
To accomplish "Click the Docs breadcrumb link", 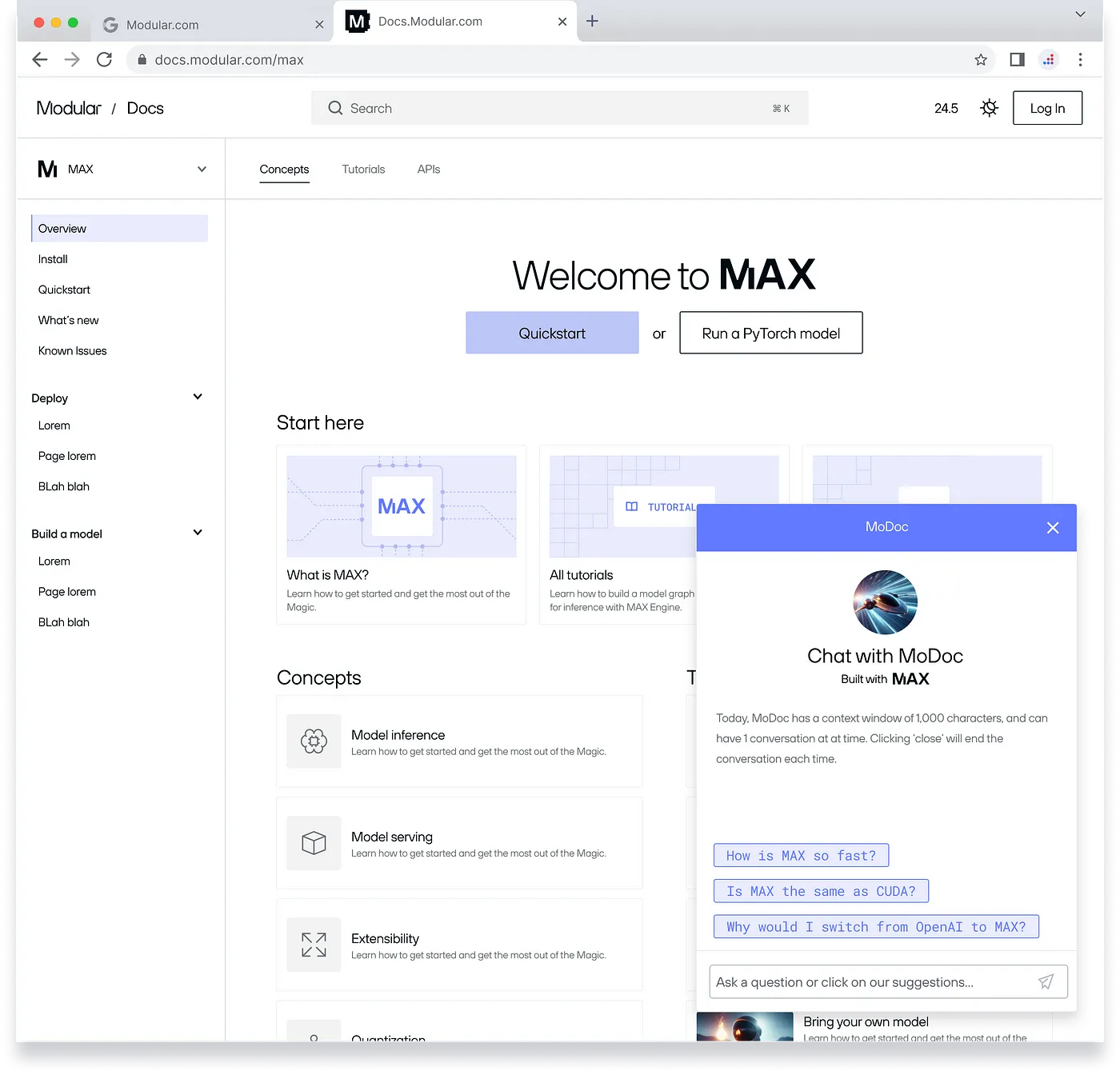I will tap(145, 108).
